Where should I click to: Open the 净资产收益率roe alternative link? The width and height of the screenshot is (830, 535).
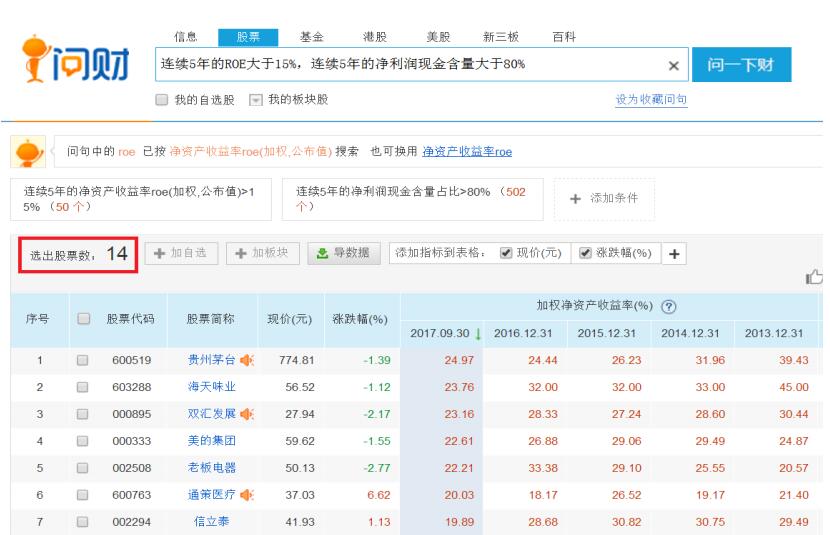(x=467, y=152)
